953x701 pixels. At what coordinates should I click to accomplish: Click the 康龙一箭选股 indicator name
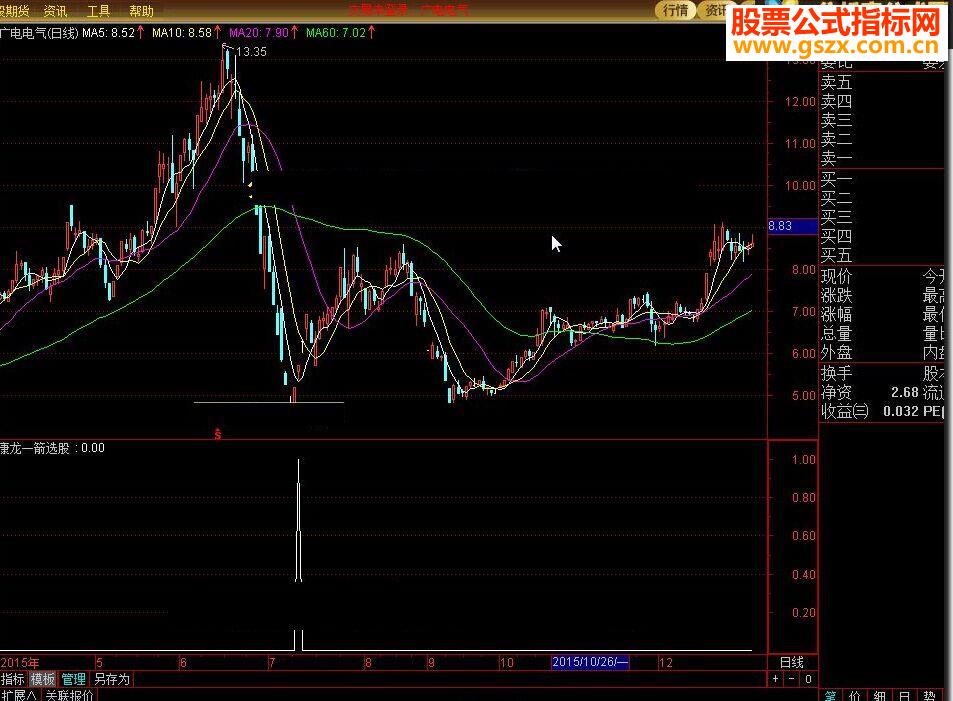35,448
